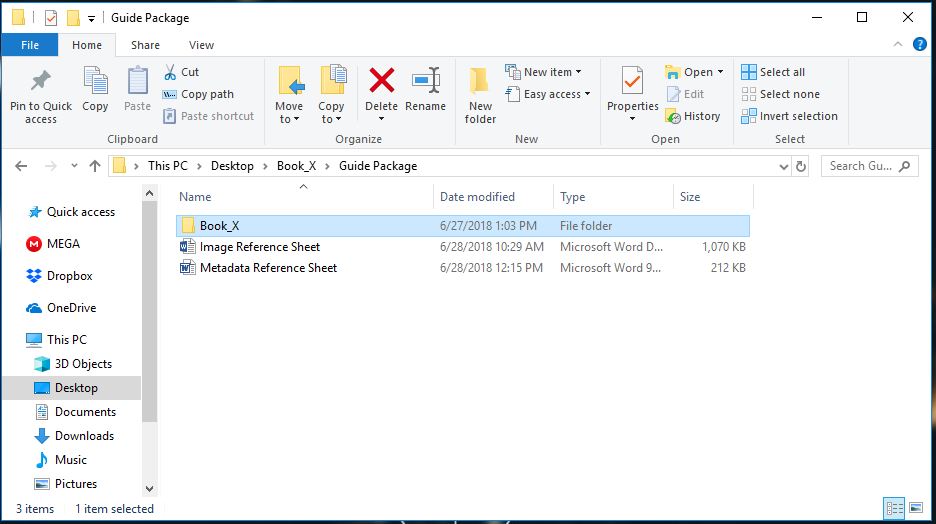Click Desktop in the address bar

tap(232, 166)
